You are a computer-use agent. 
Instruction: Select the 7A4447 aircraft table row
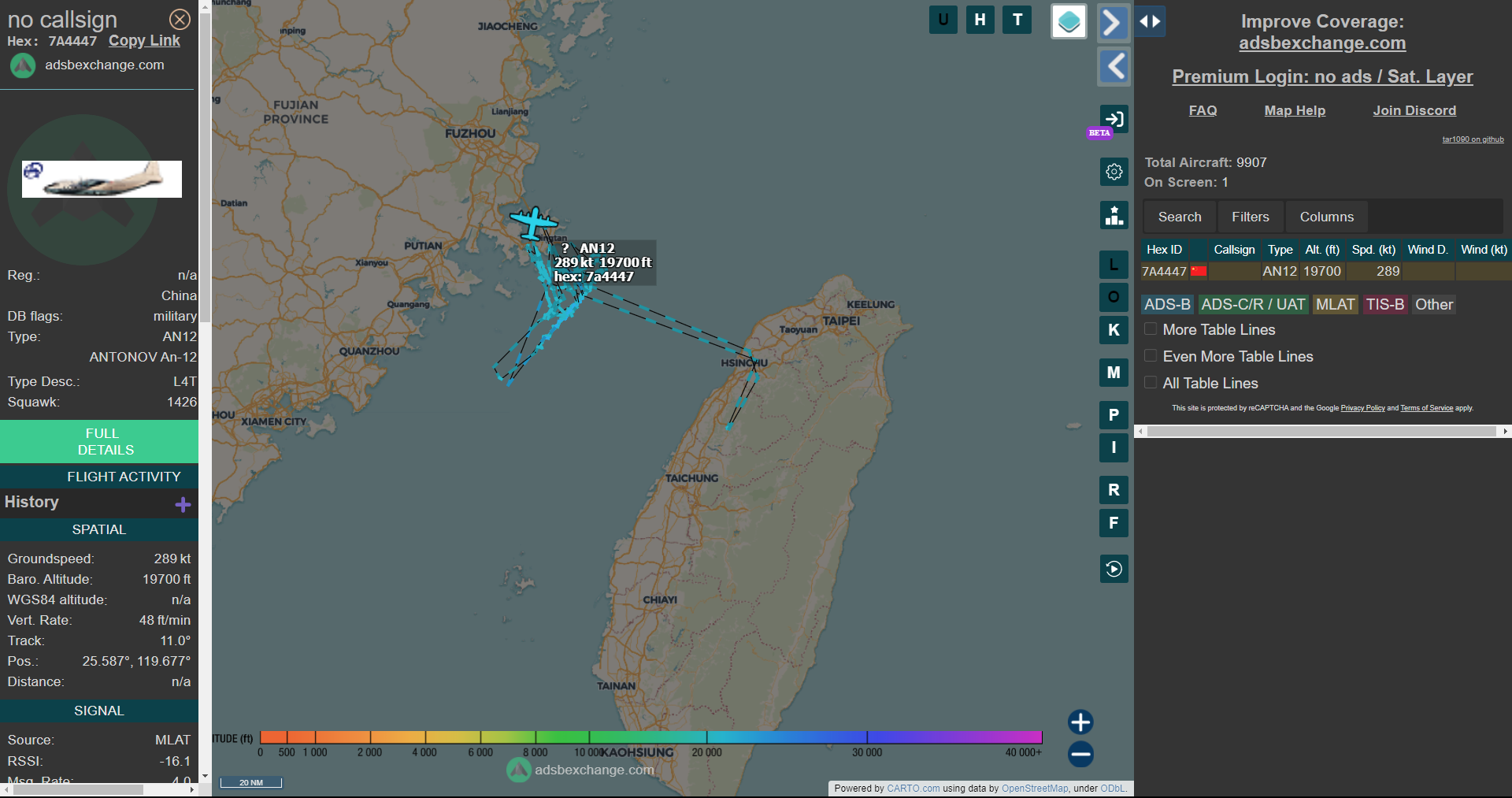pos(1326,272)
